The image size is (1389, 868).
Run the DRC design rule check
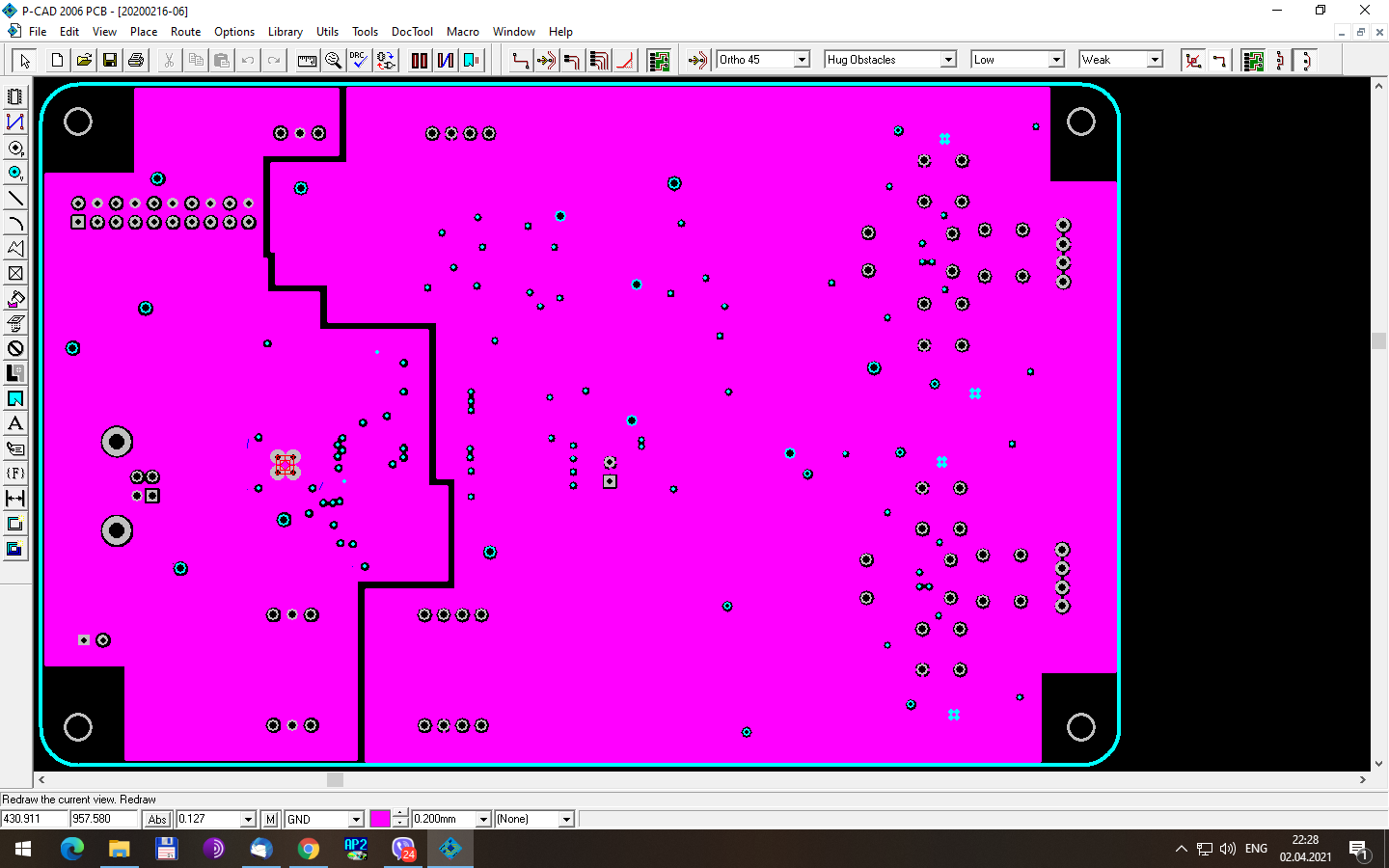[x=359, y=60]
